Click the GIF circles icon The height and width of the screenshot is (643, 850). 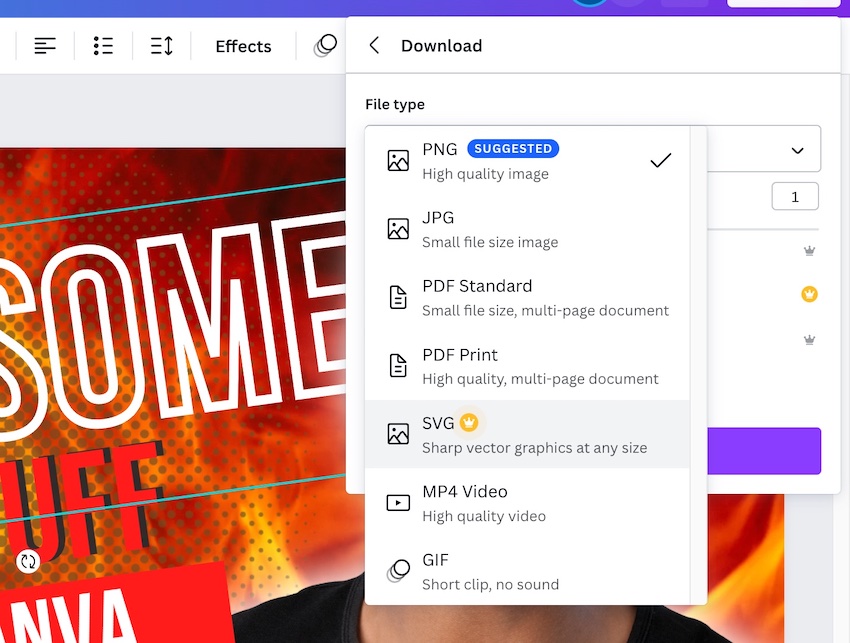[x=398, y=571]
